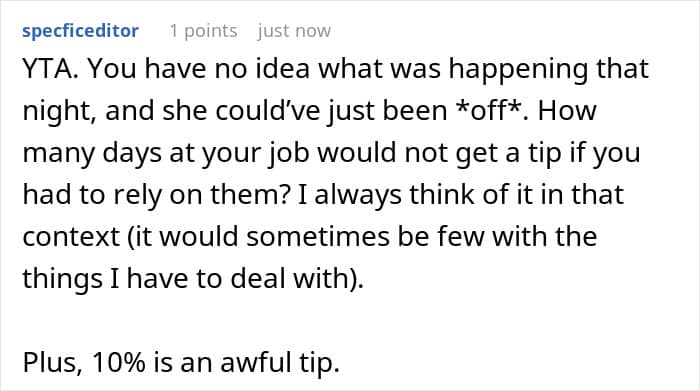Click the 'just now' timestamp

294,31
